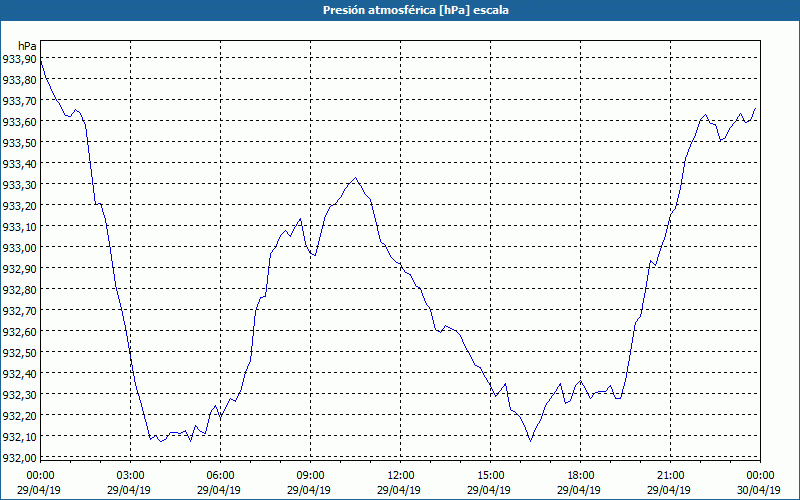Click the 06:00 time axis label
The height and width of the screenshot is (500, 800).
point(220,476)
